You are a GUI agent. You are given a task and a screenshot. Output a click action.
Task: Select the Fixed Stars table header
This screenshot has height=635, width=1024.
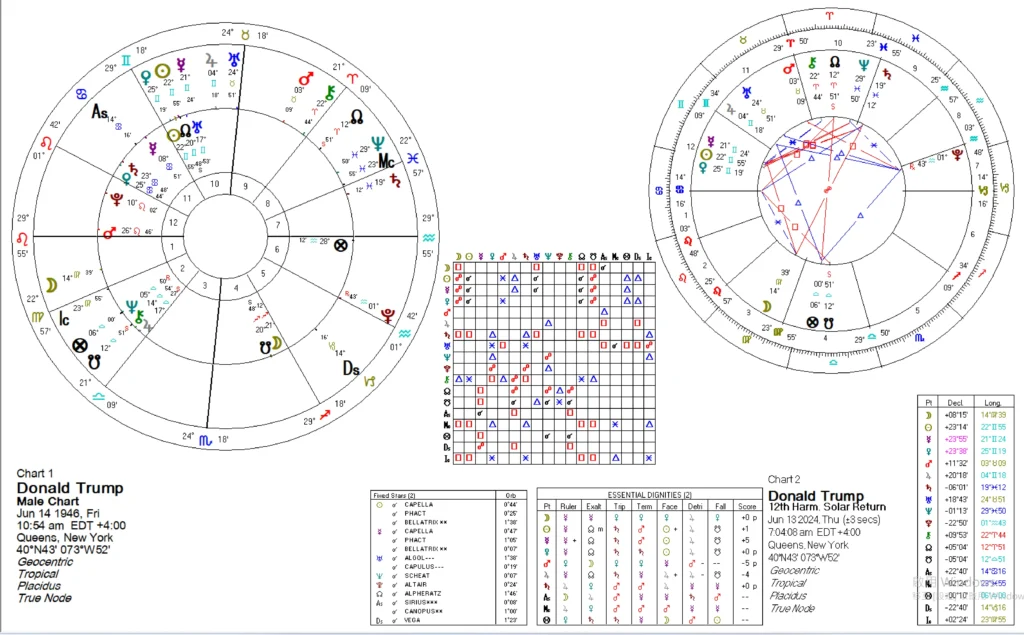[394, 495]
